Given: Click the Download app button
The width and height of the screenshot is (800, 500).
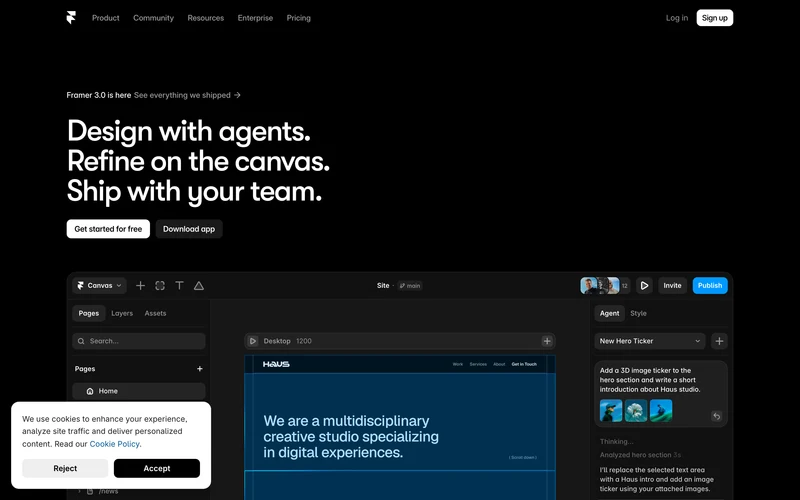Looking at the screenshot, I should (x=189, y=229).
